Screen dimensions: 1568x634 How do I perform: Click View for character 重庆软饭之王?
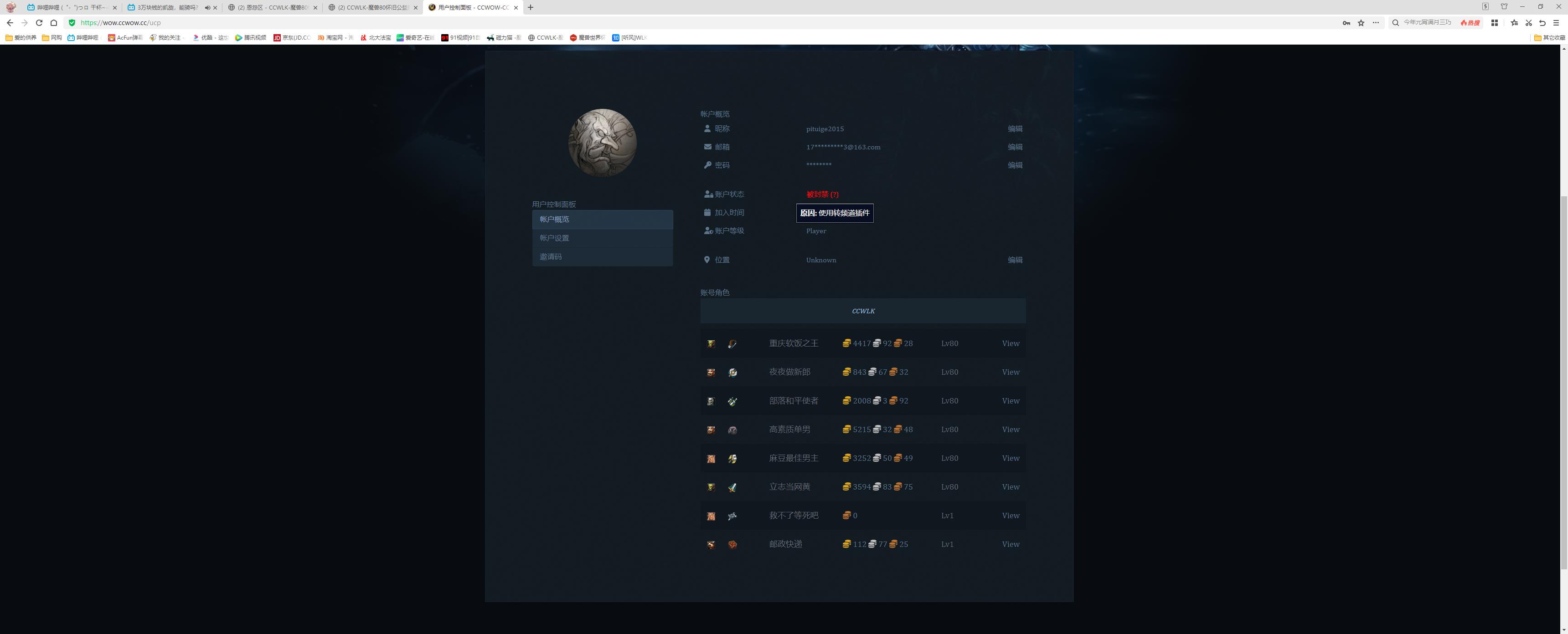tap(1011, 344)
